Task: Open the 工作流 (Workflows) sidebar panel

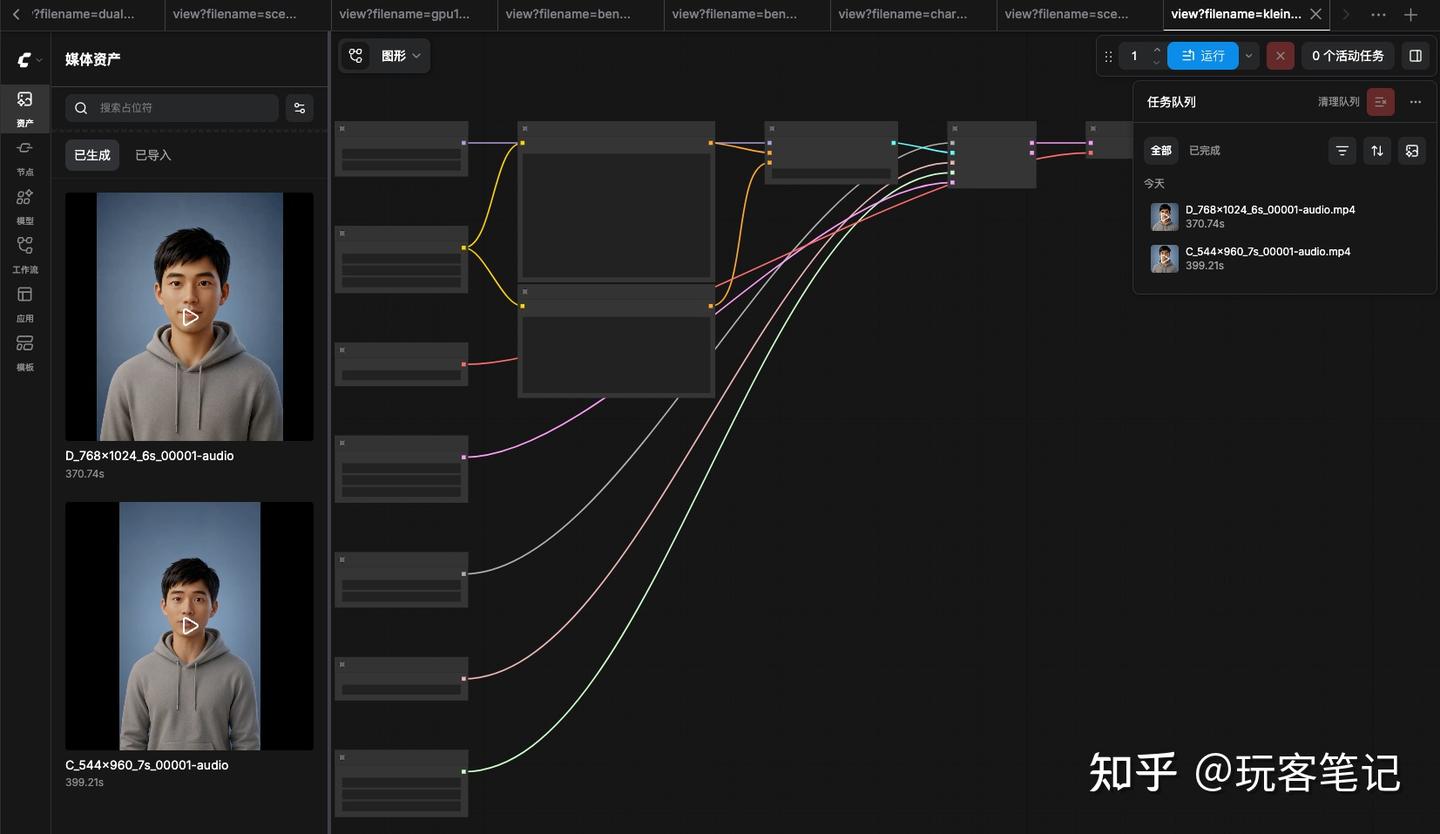Action: (25, 255)
